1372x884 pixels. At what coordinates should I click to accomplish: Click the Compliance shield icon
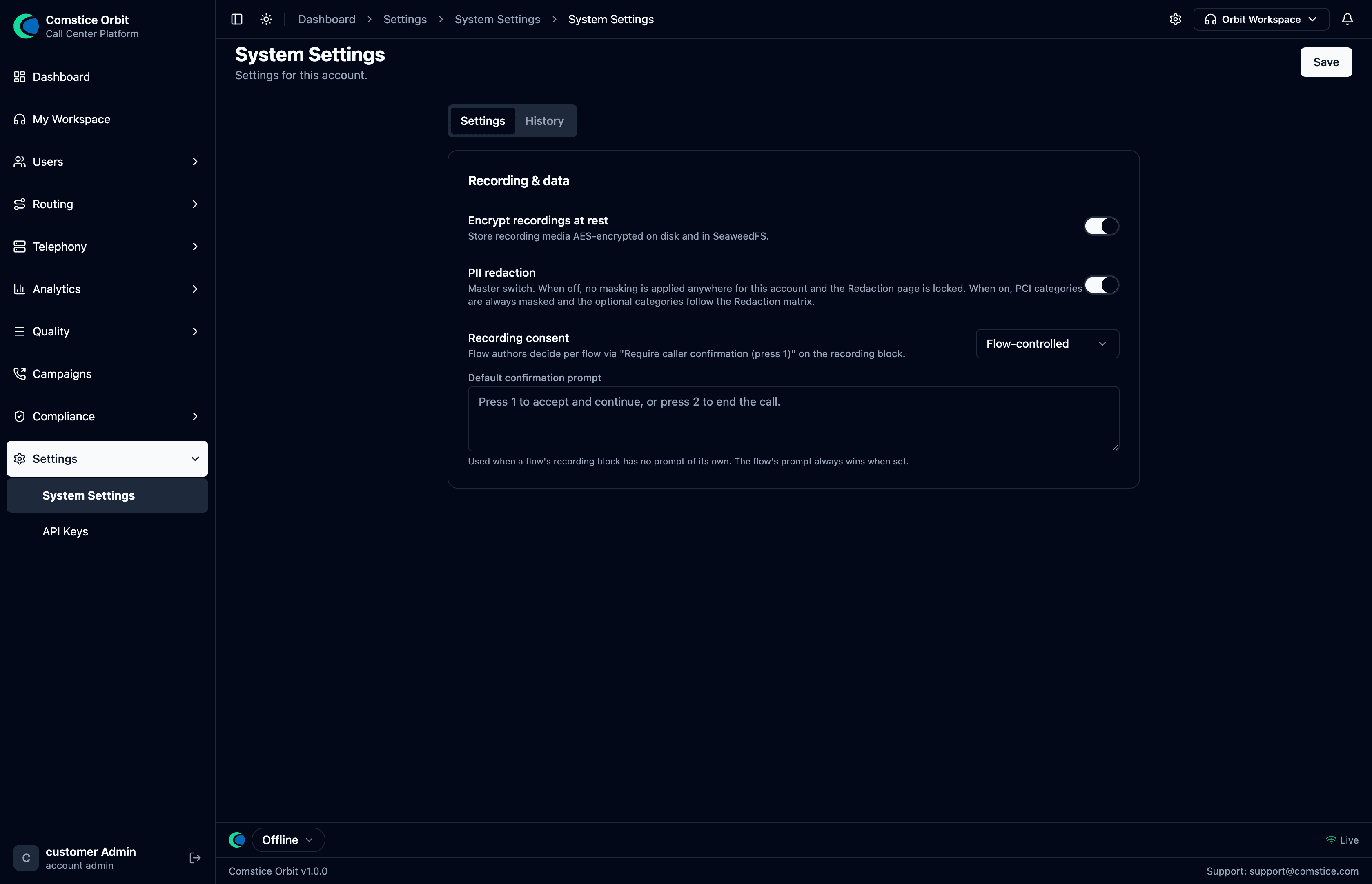20,417
